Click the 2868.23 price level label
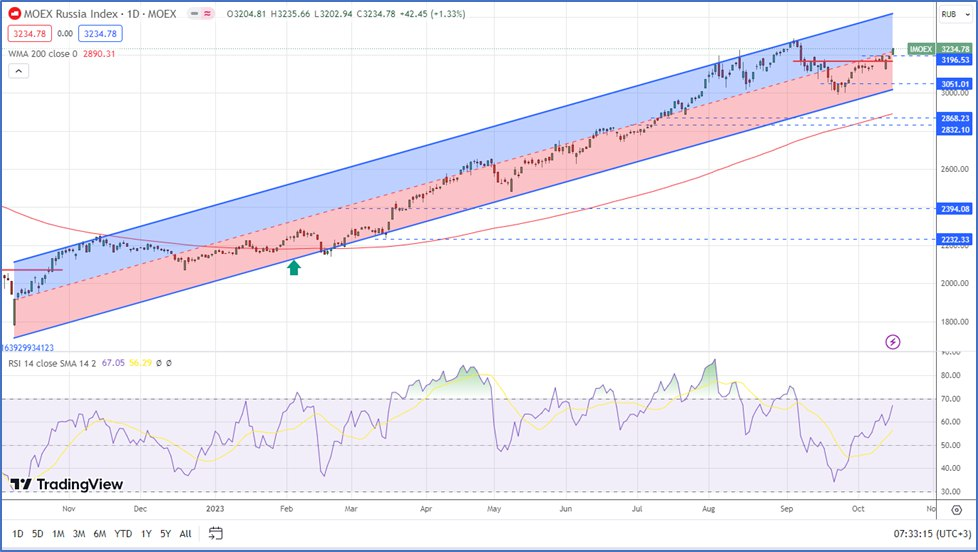 pyautogui.click(x=955, y=118)
